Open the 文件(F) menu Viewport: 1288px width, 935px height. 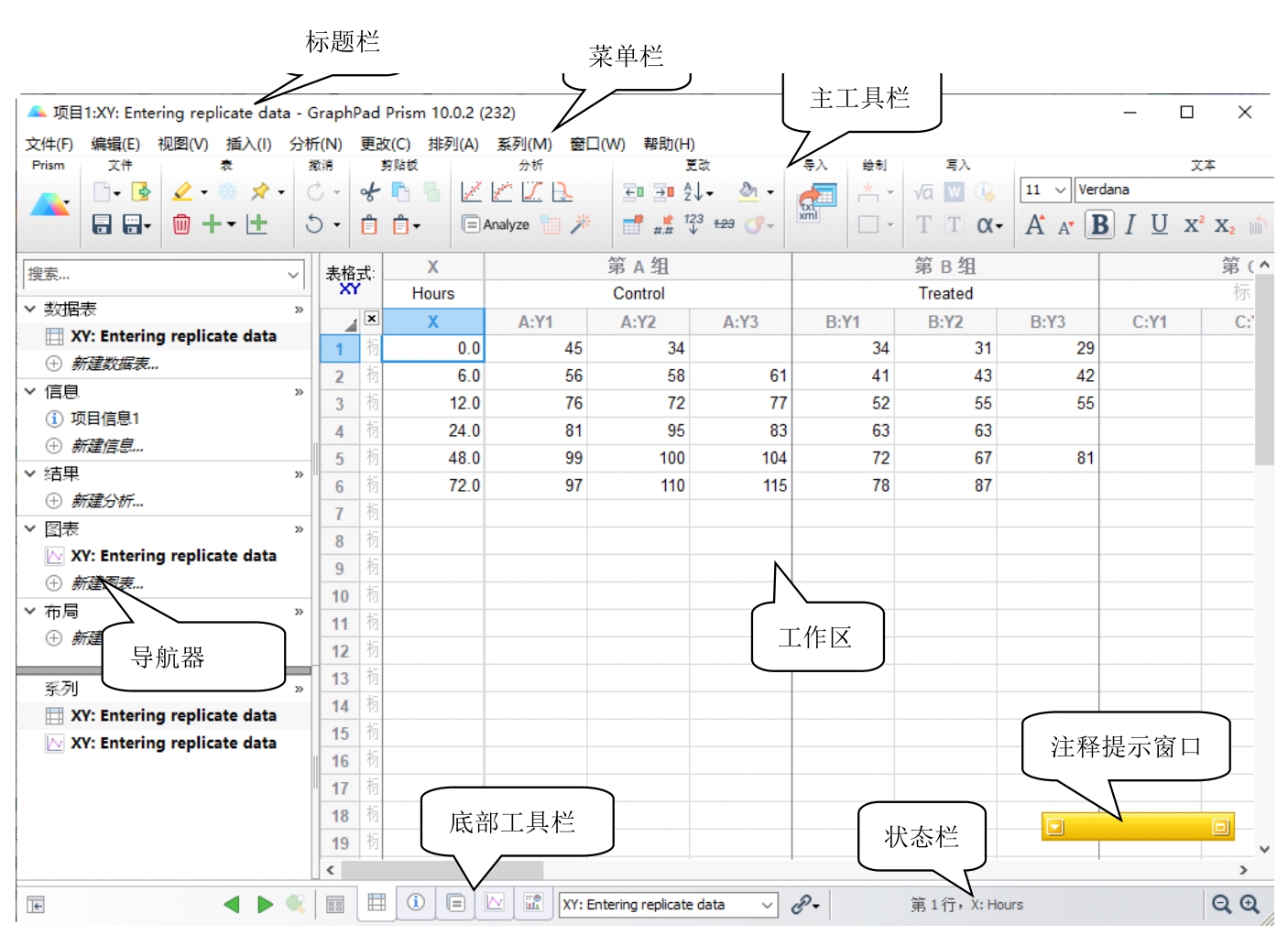pyautogui.click(x=49, y=144)
